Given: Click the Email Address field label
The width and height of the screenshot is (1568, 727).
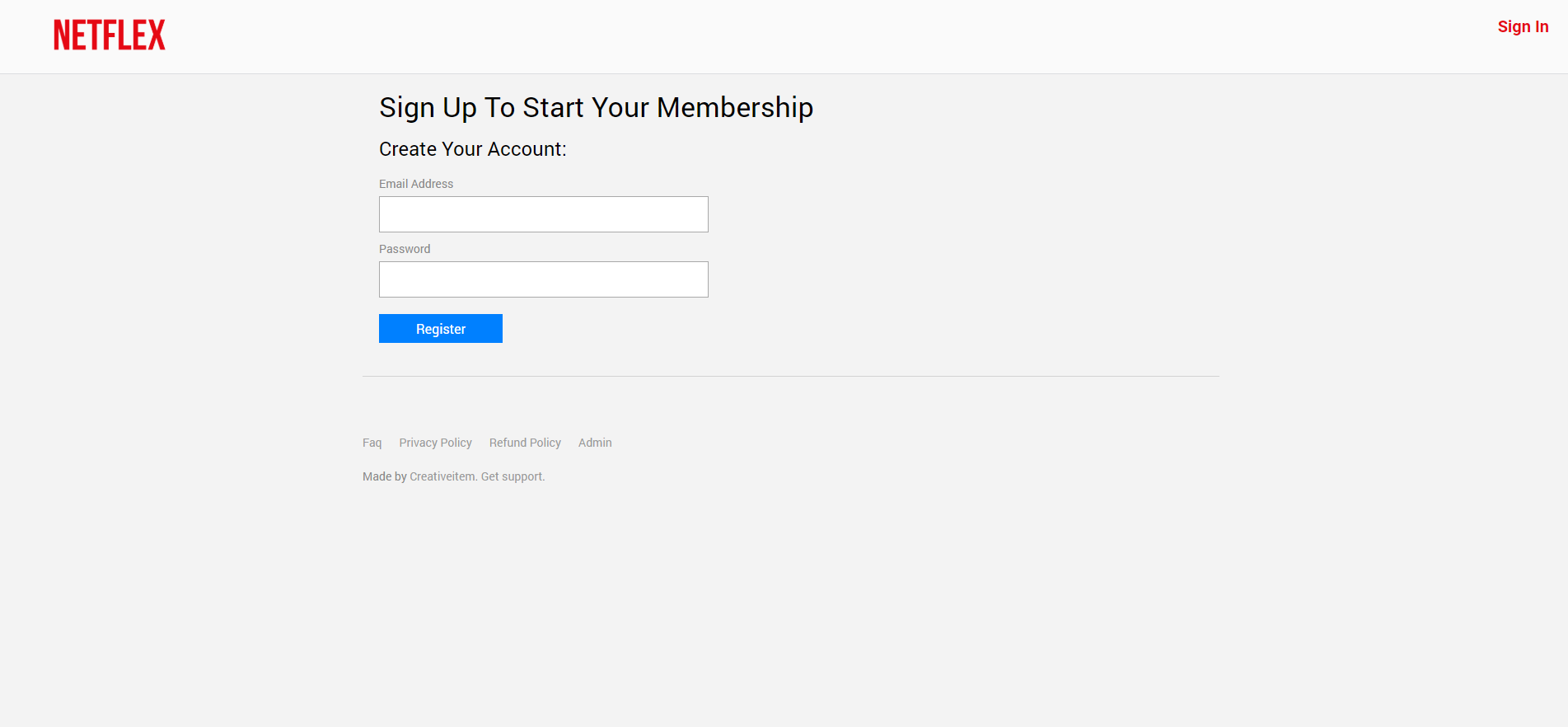Looking at the screenshot, I should point(416,184).
